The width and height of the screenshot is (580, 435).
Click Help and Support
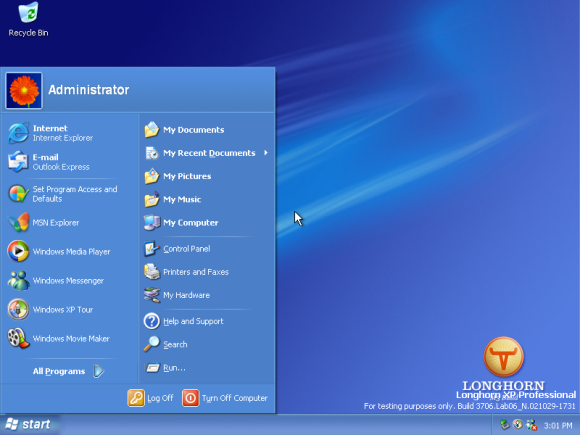click(x=207, y=321)
